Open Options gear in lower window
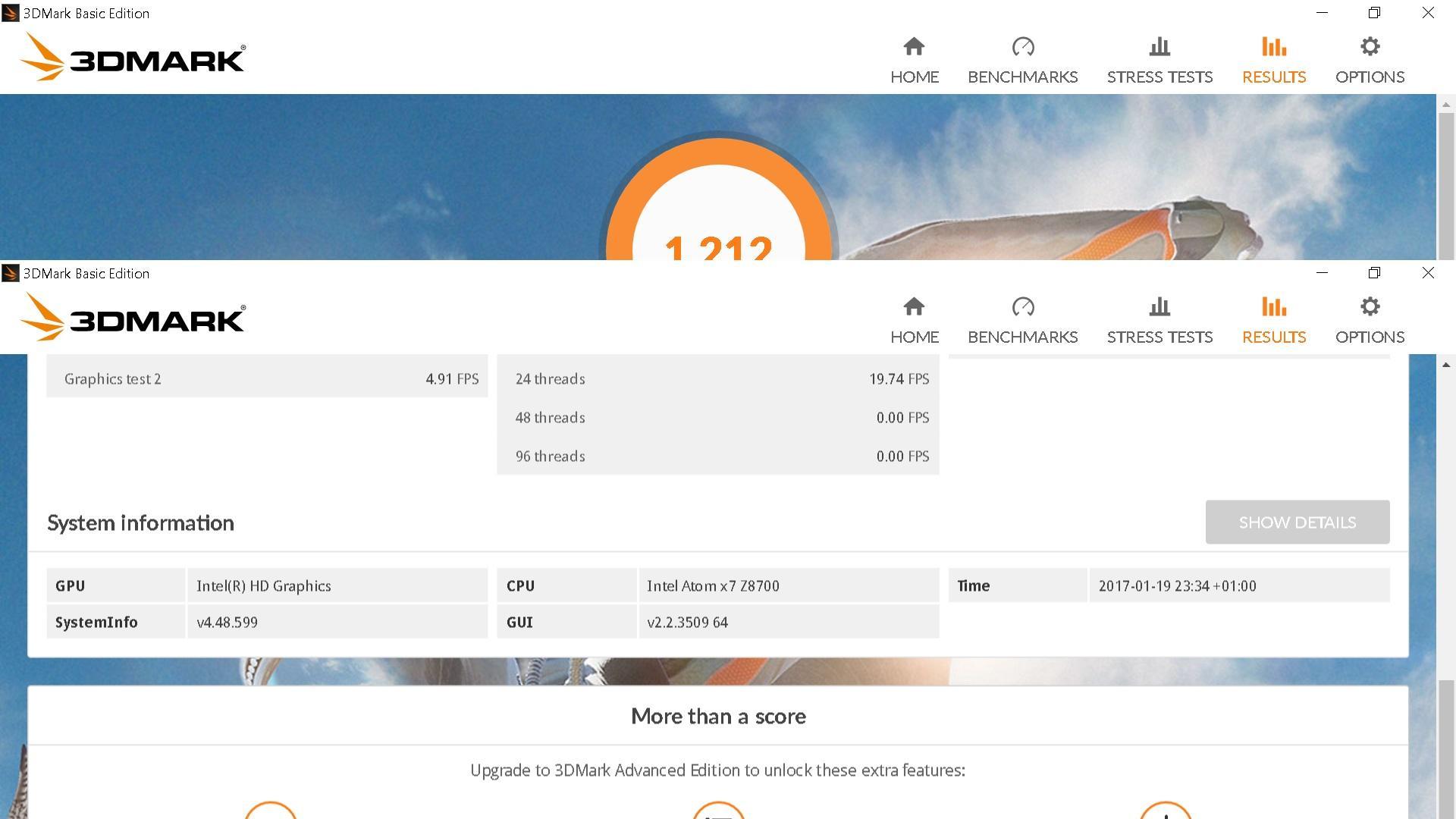This screenshot has width=1456, height=819. [x=1370, y=307]
